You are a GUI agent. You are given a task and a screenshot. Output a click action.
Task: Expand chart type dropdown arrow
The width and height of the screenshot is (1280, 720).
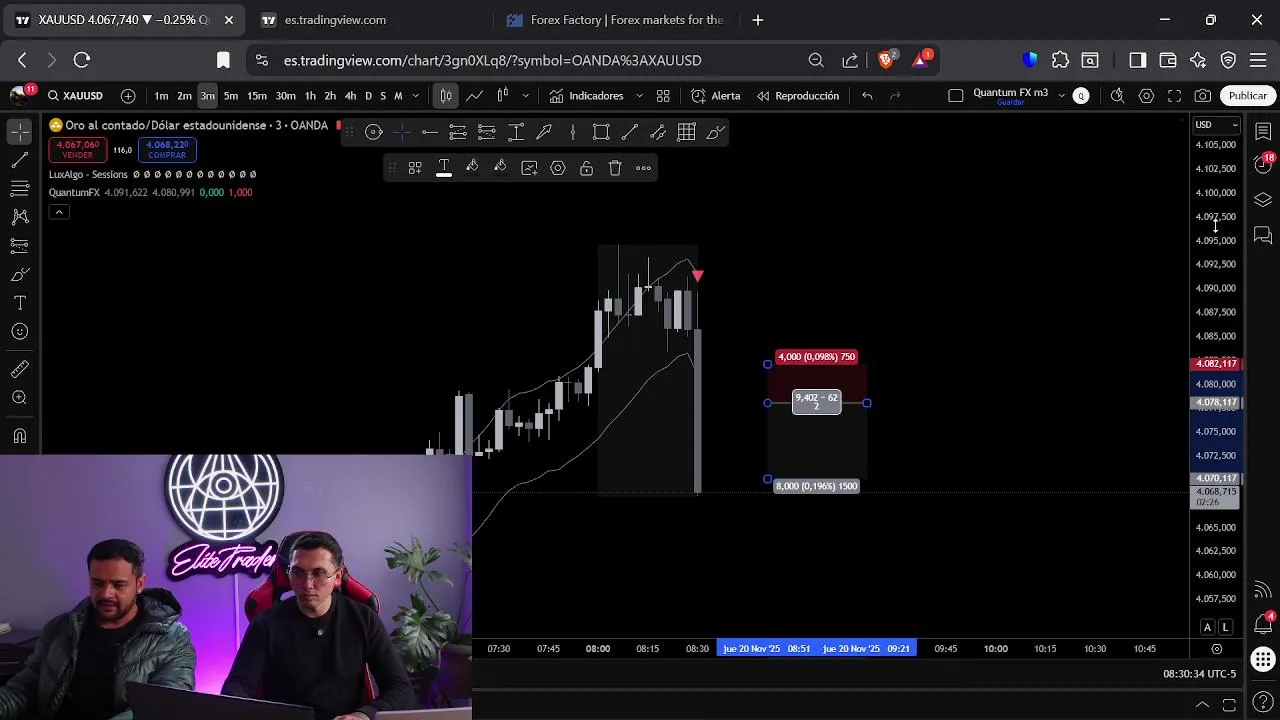pos(525,96)
